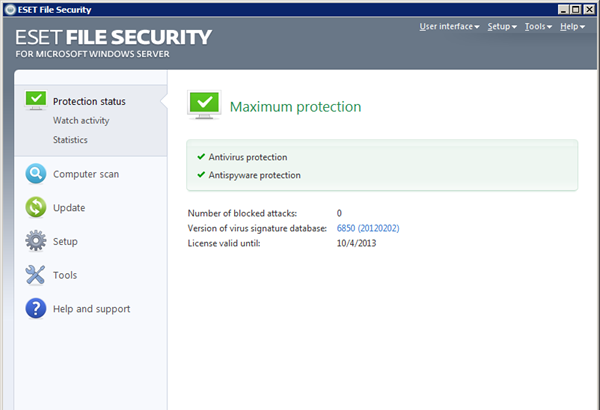
Task: Click license date 10/4/2013
Action: [x=356, y=243]
